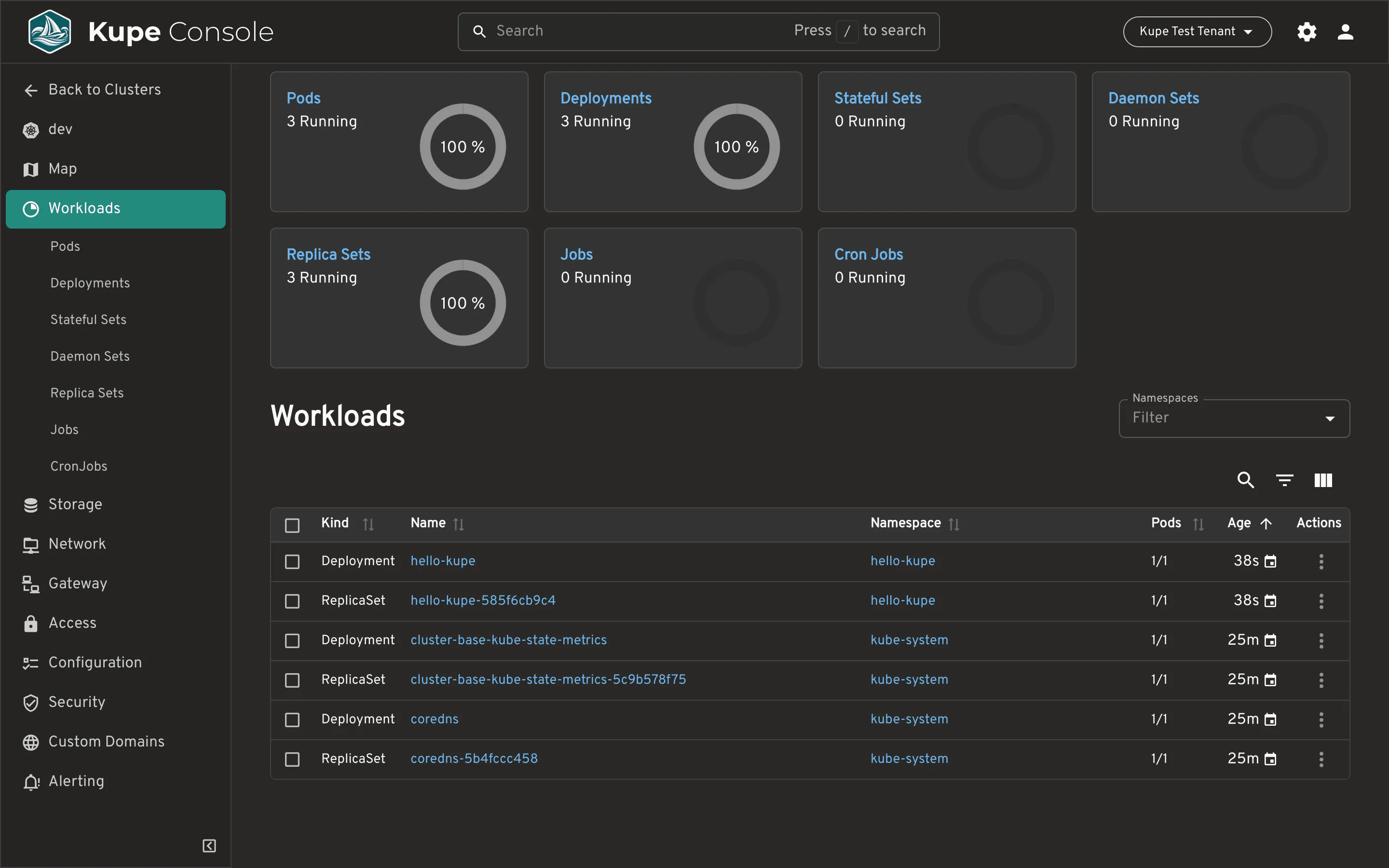Sort table by Namespace column arrows
This screenshot has width=1389, height=868.
[x=954, y=524]
